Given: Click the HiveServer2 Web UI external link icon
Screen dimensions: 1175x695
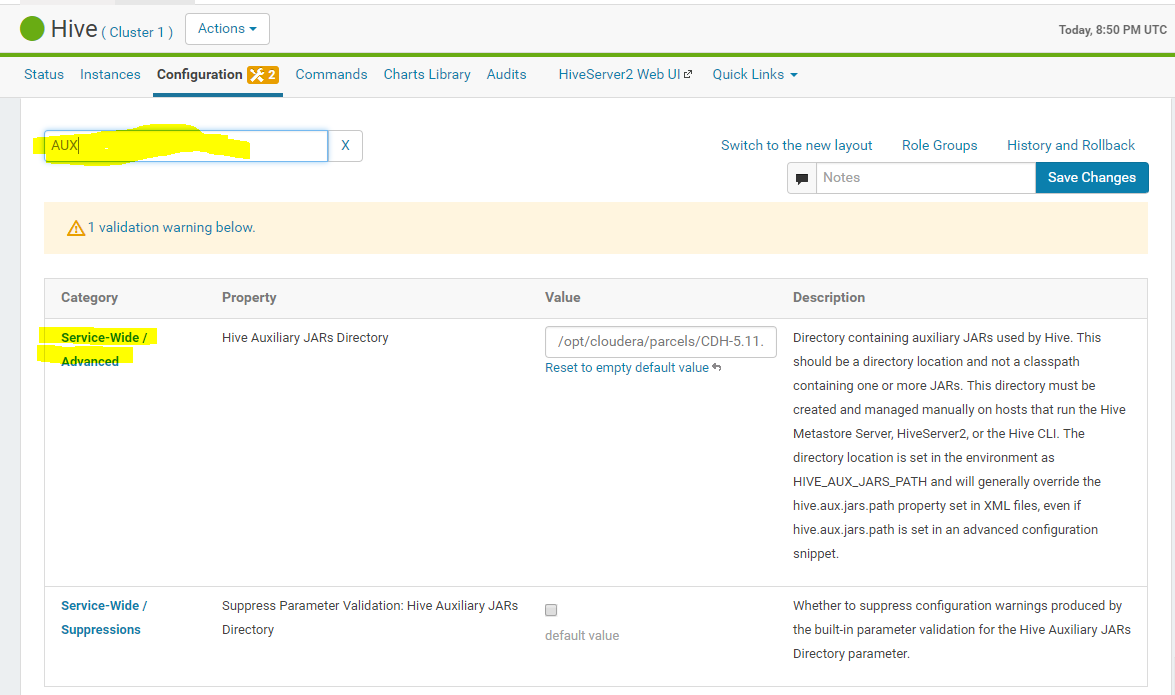Looking at the screenshot, I should [688, 74].
